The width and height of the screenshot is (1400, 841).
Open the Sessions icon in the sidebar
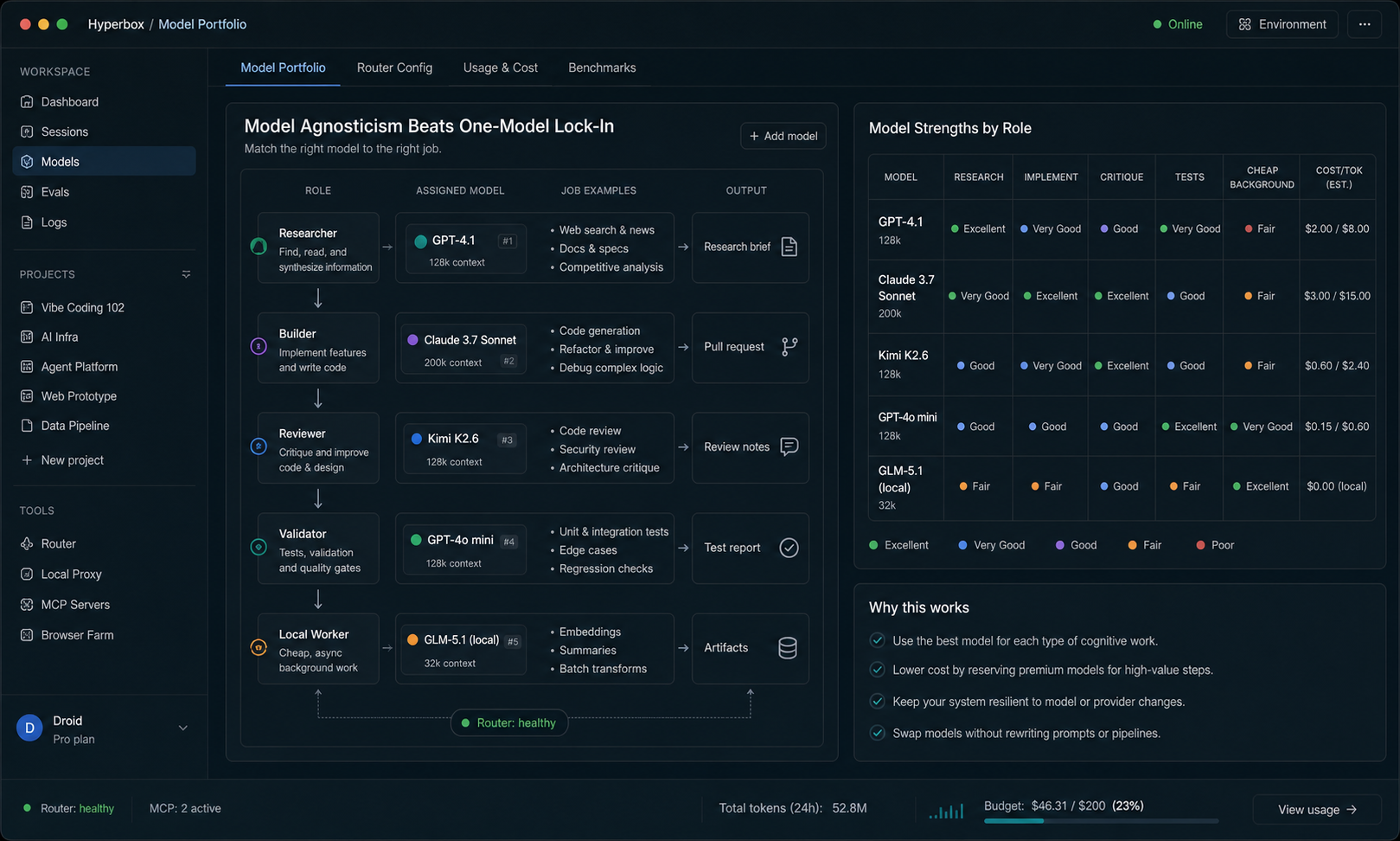[27, 132]
